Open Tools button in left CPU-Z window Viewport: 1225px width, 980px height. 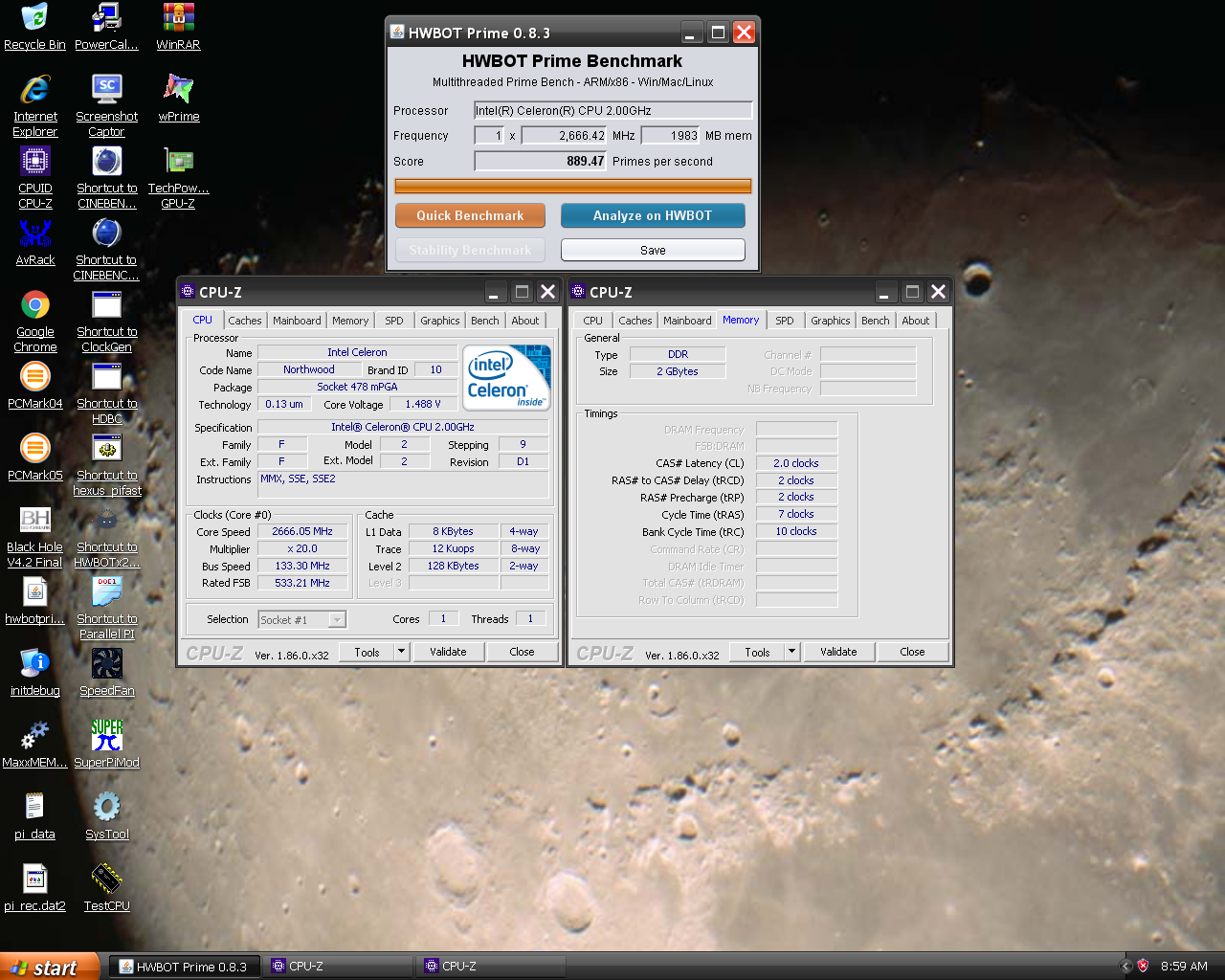(367, 652)
